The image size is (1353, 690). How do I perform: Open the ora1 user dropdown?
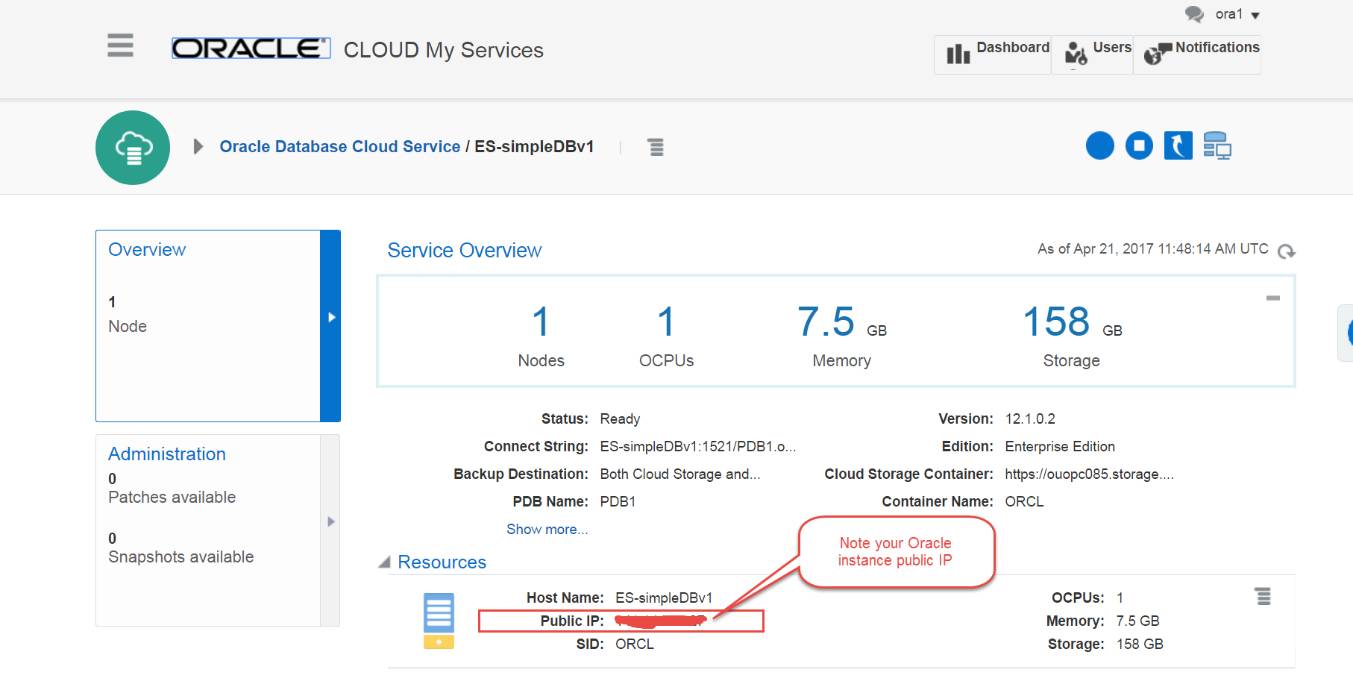pyautogui.click(x=1237, y=15)
